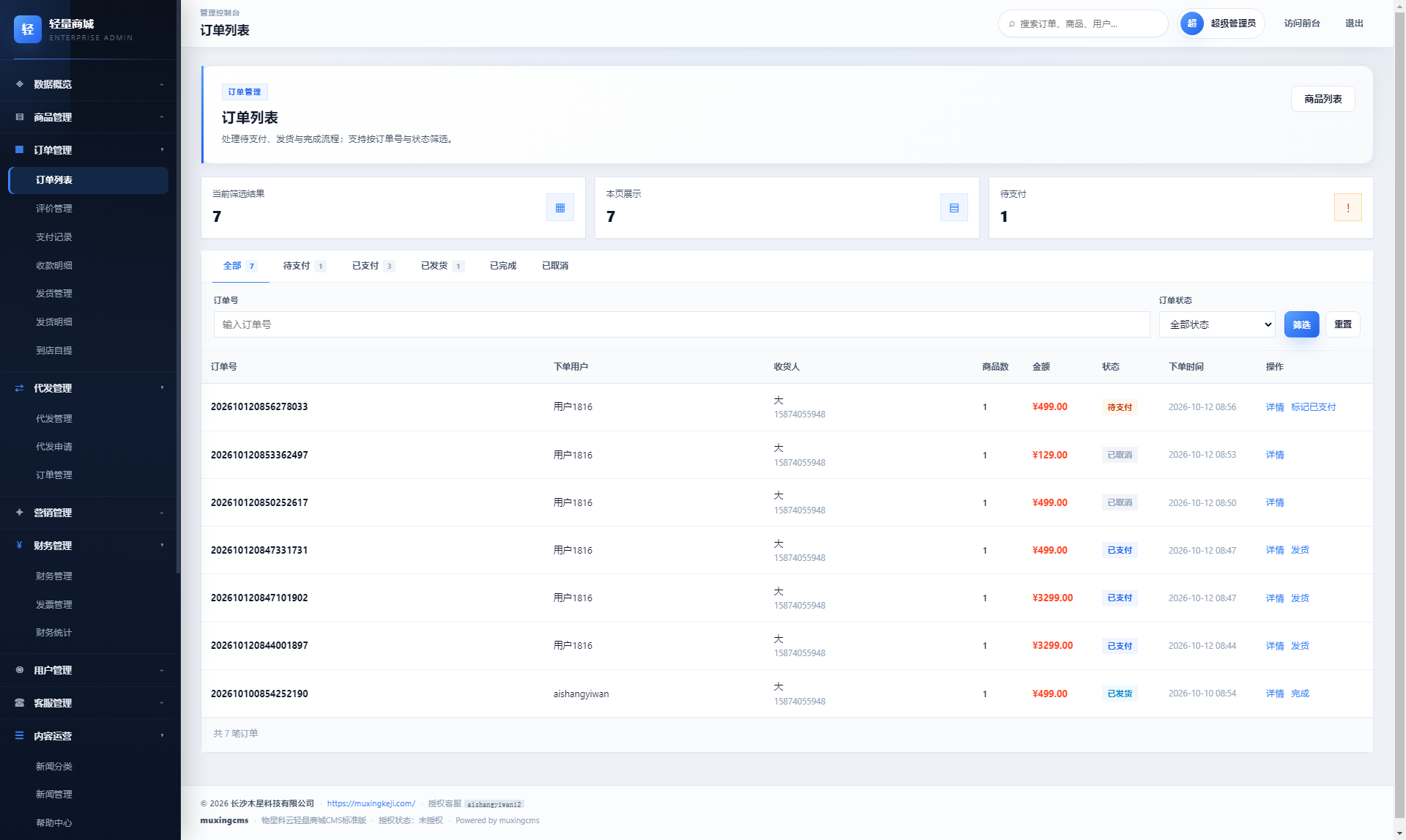Switch to the 已发货 tab

coord(442,266)
